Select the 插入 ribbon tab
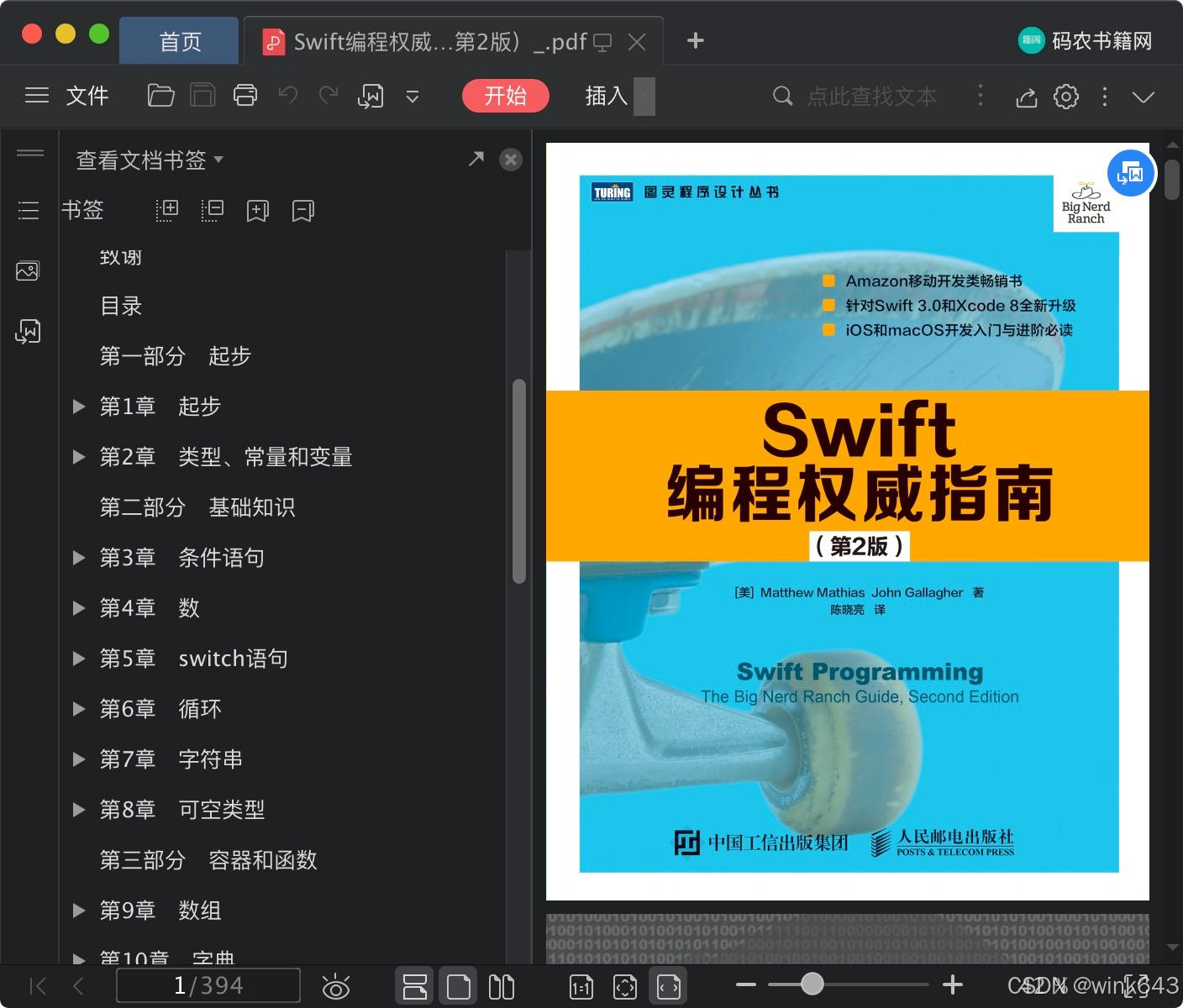 (607, 96)
